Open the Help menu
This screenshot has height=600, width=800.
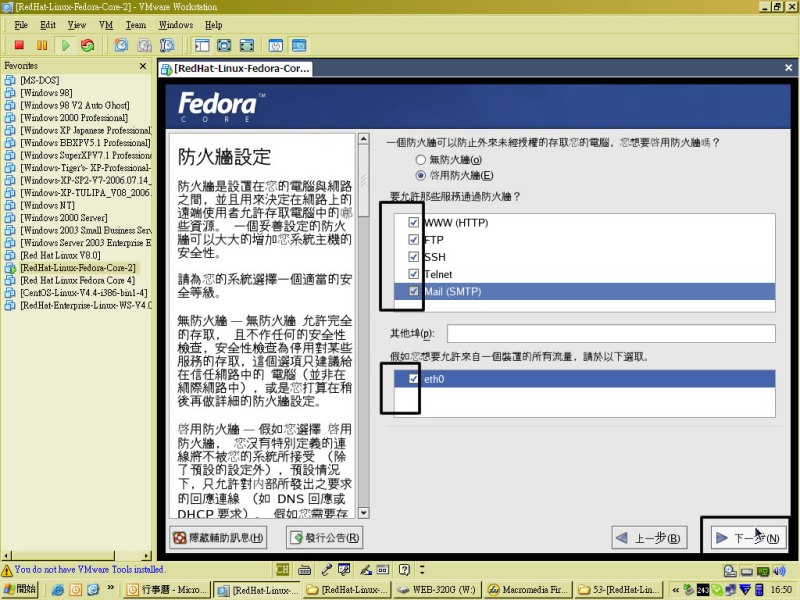213,25
